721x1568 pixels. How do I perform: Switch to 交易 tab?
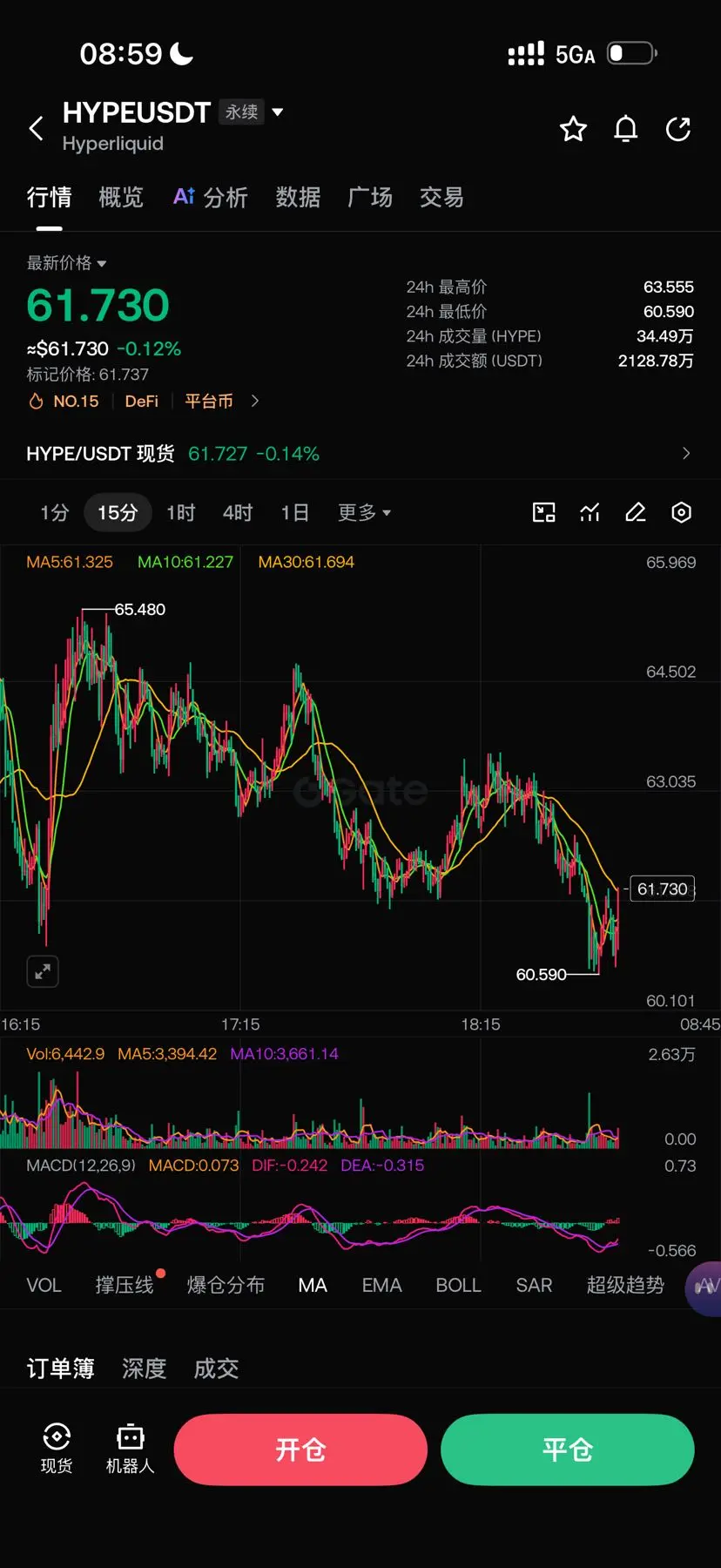coord(441,198)
